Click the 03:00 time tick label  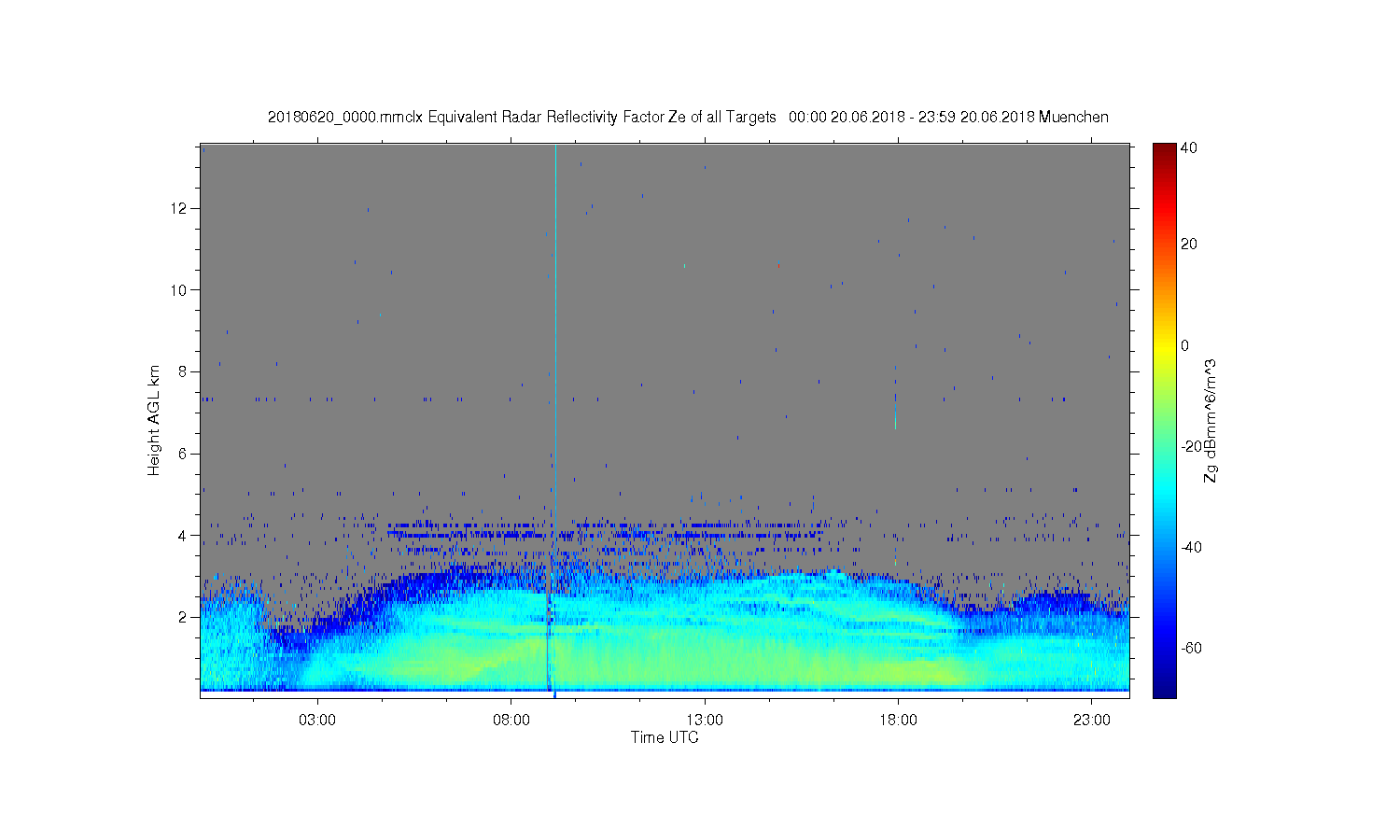pyautogui.click(x=317, y=720)
